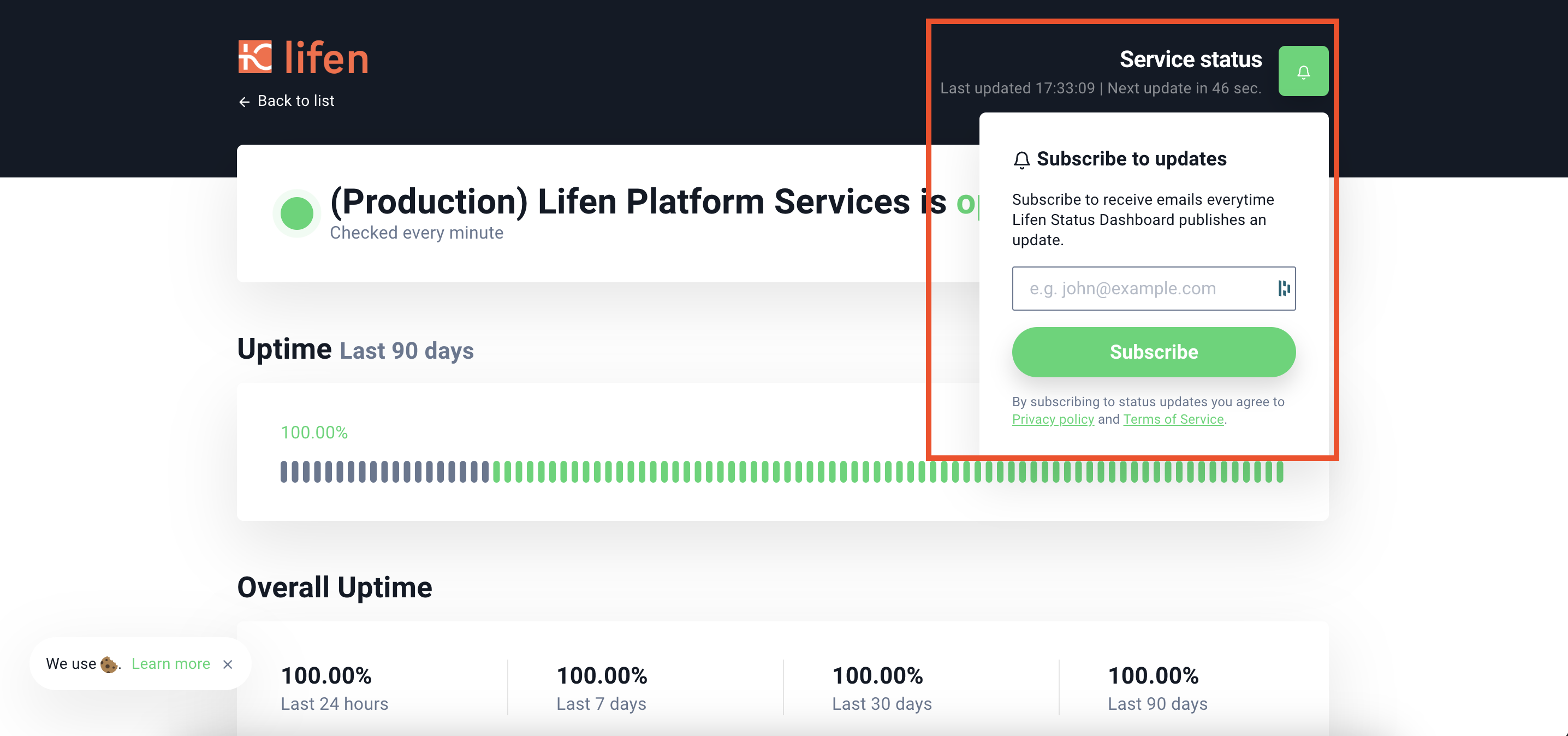Click the back arrow icon
The image size is (1568, 736).
(244, 102)
